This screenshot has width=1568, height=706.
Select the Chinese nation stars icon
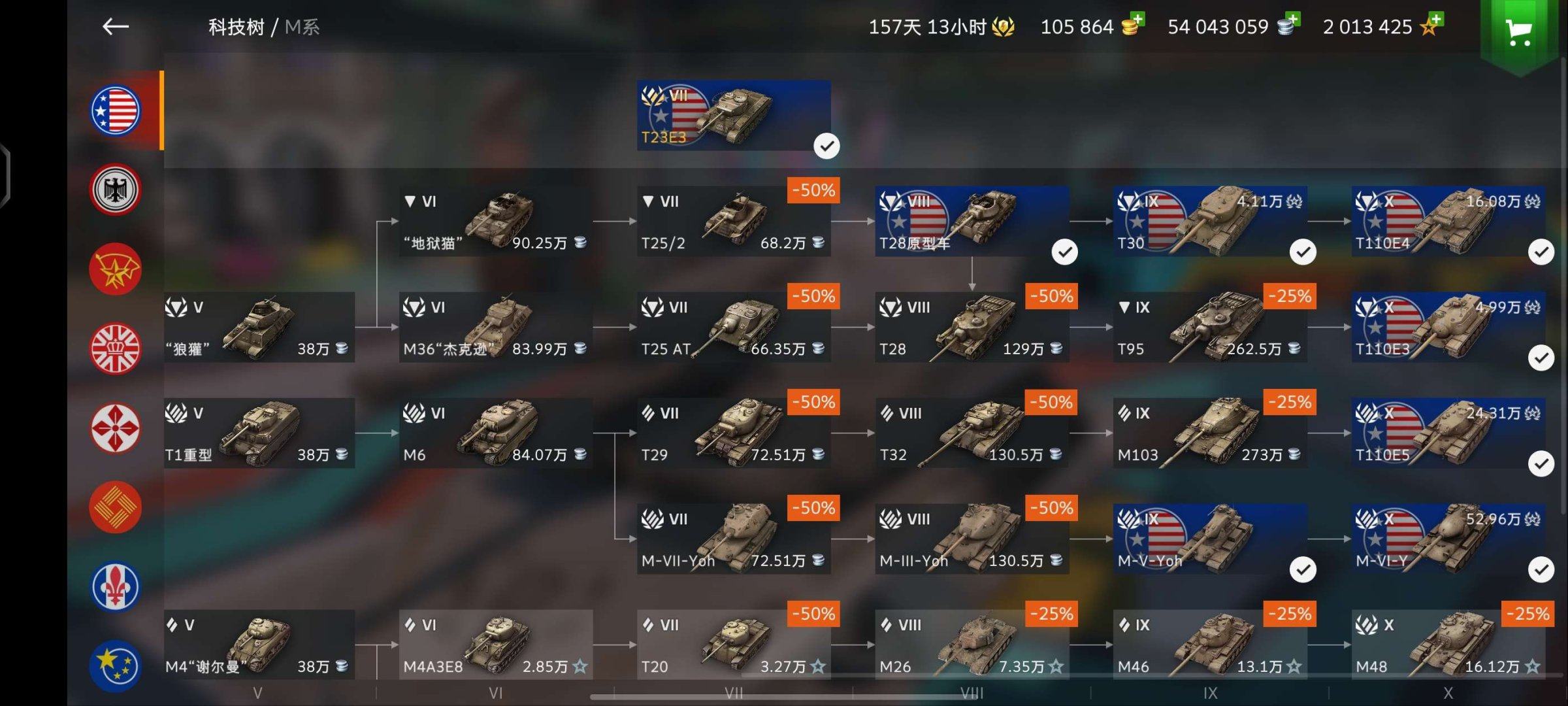point(116,665)
